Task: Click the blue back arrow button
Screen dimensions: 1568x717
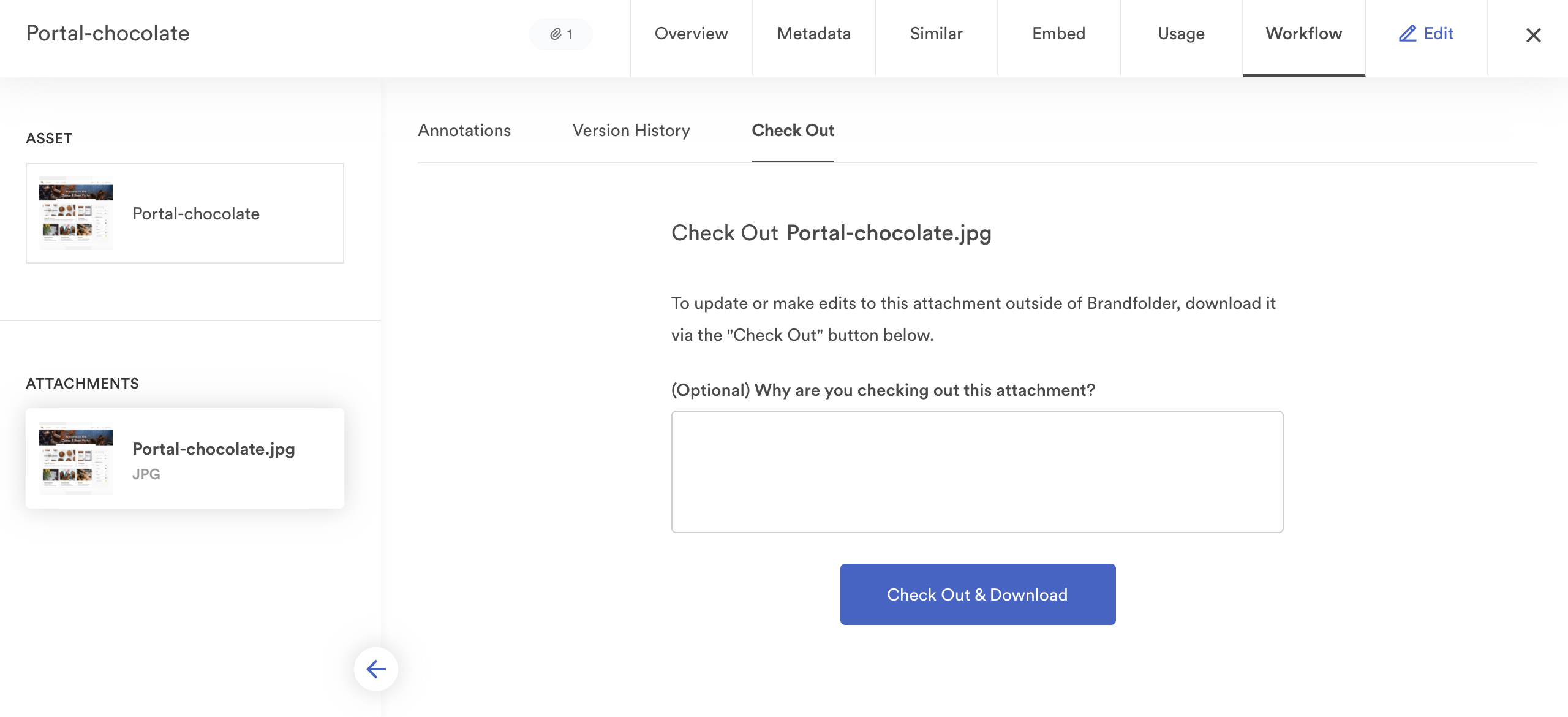Action: click(376, 669)
